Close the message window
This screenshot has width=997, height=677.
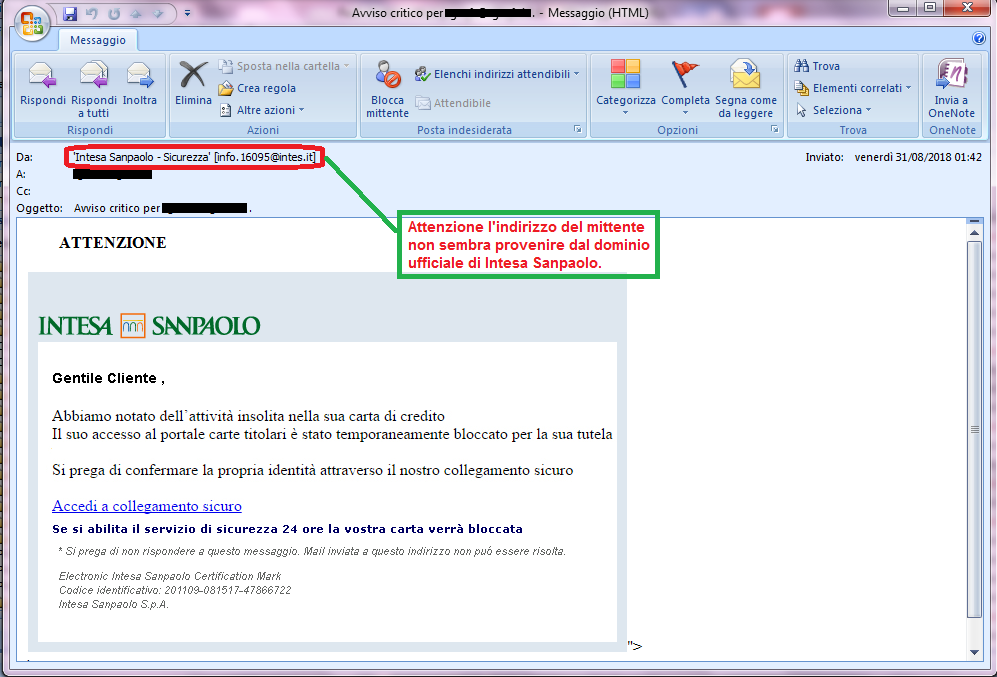(x=967, y=8)
